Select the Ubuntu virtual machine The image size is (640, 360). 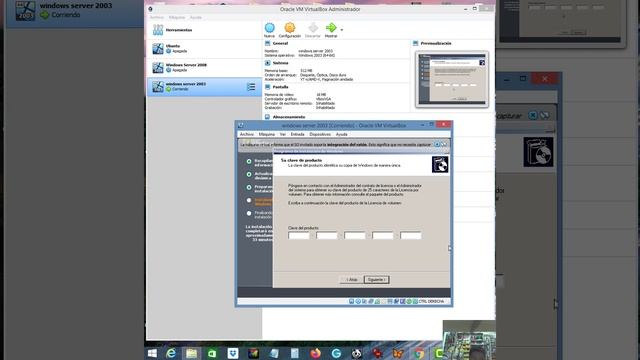[204, 49]
